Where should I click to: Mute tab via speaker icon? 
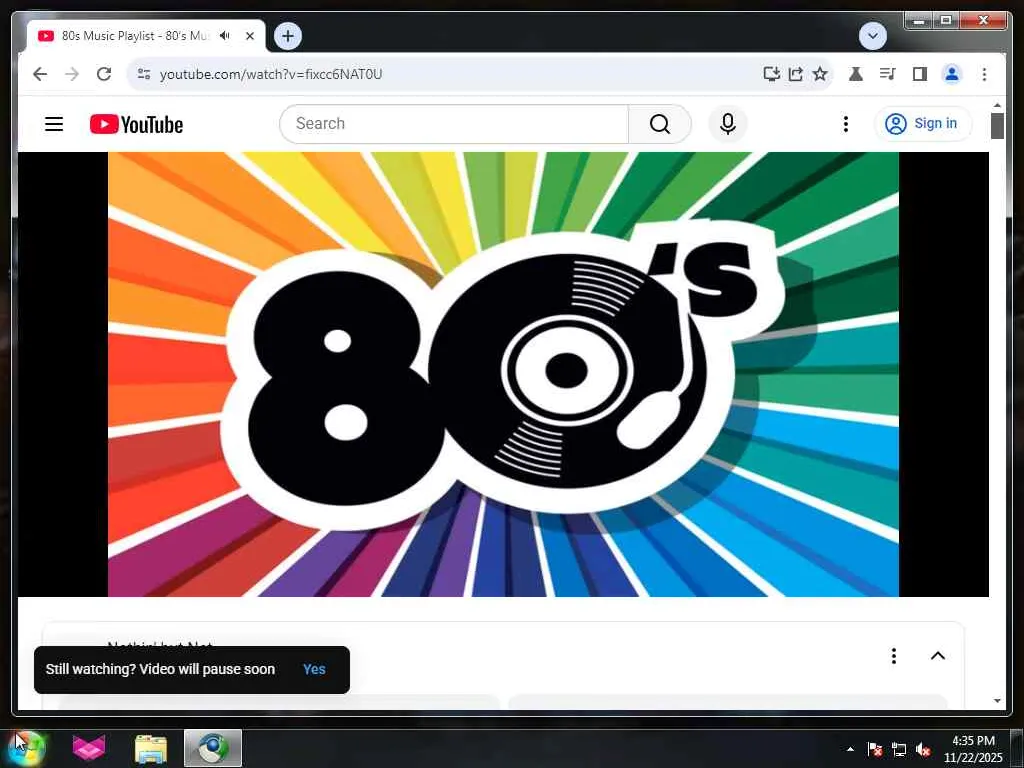pos(225,35)
